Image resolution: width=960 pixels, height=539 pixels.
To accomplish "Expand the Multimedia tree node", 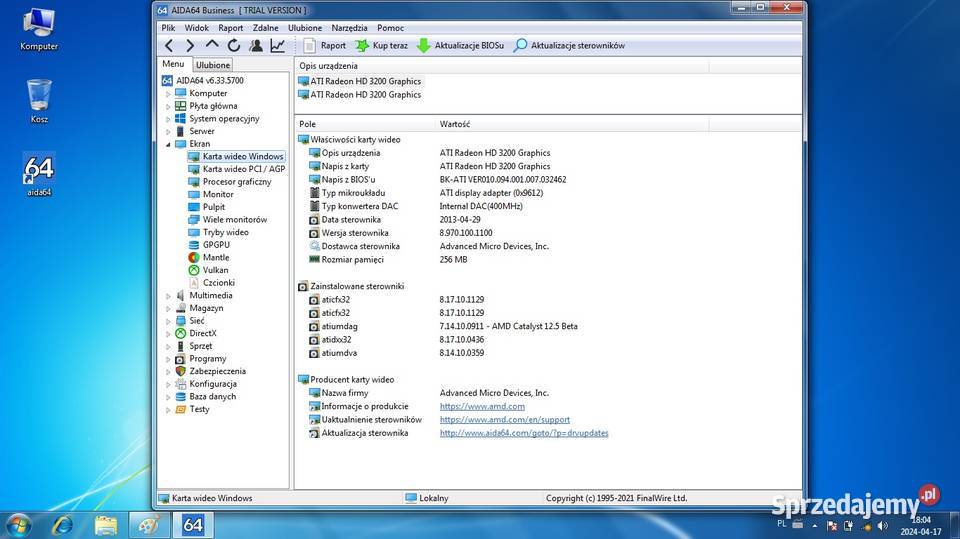I will tap(168, 296).
